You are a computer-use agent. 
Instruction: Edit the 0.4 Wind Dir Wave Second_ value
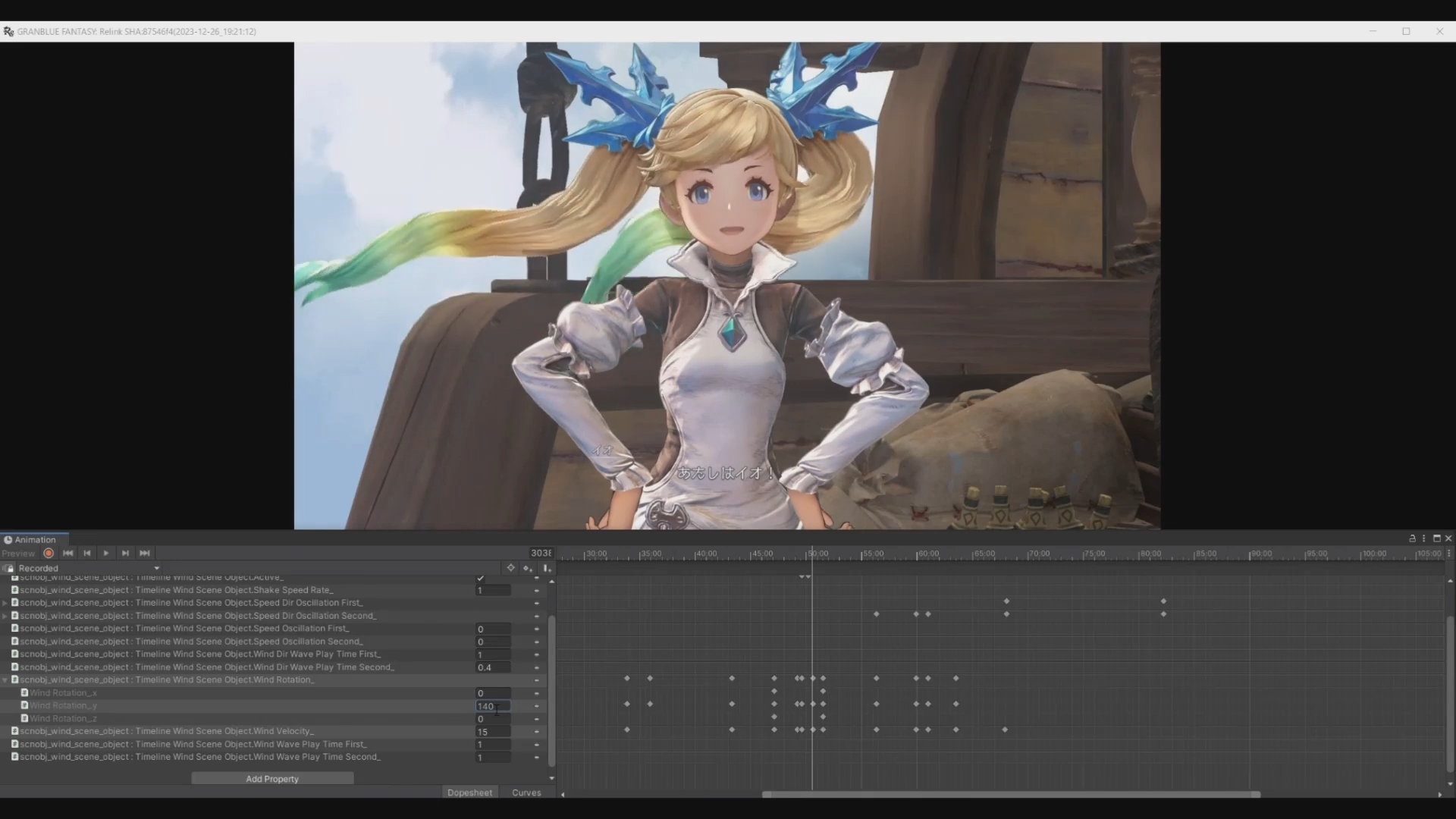point(493,667)
